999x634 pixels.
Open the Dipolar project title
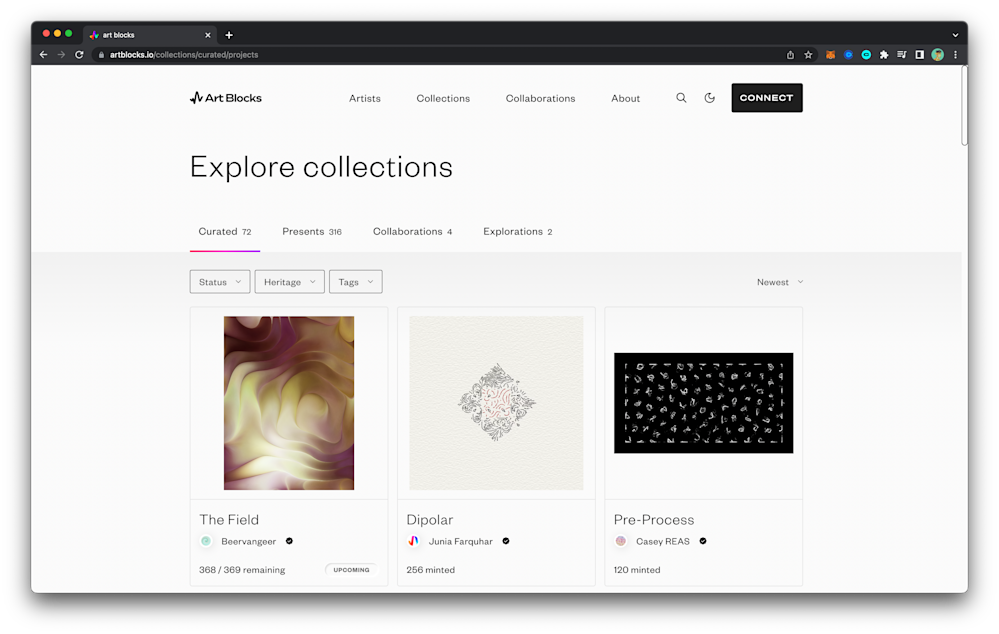click(x=429, y=519)
